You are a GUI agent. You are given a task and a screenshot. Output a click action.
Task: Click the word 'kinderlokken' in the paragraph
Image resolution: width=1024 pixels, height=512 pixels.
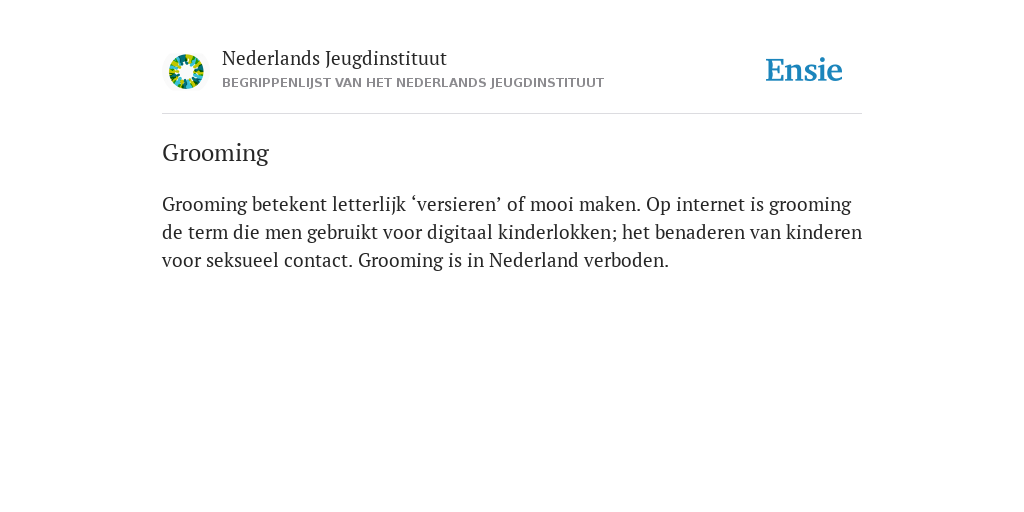pyautogui.click(x=555, y=232)
